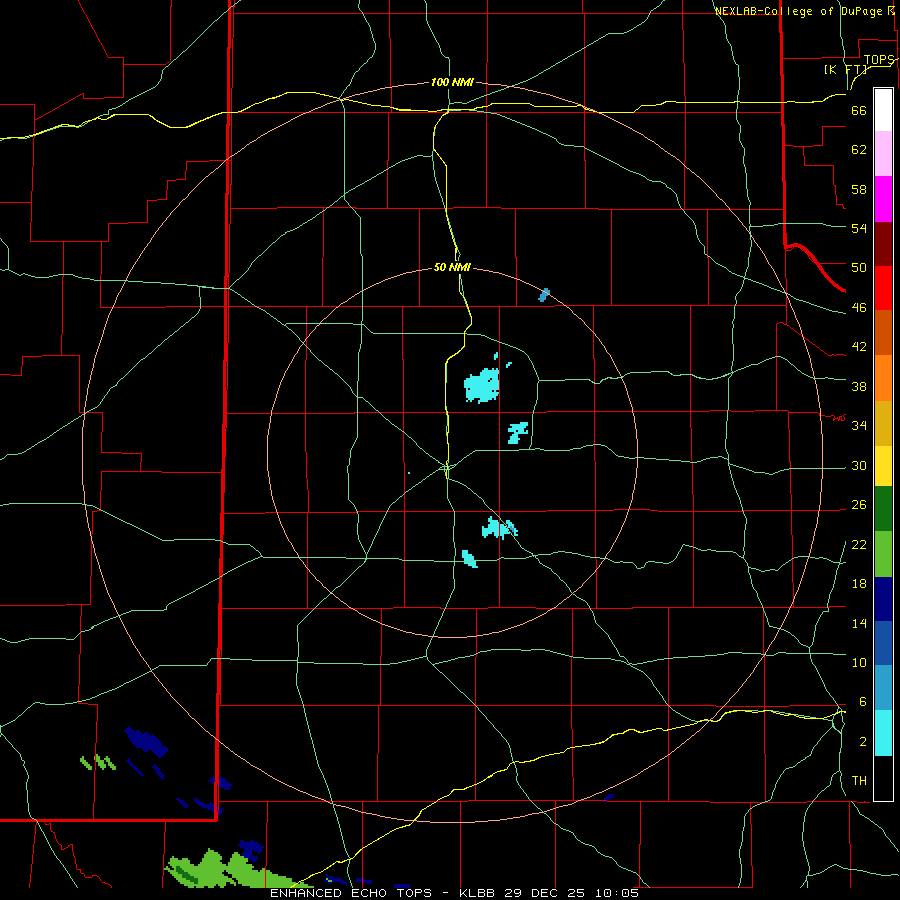
Task: Click the "14" scale value
Action: point(859,623)
